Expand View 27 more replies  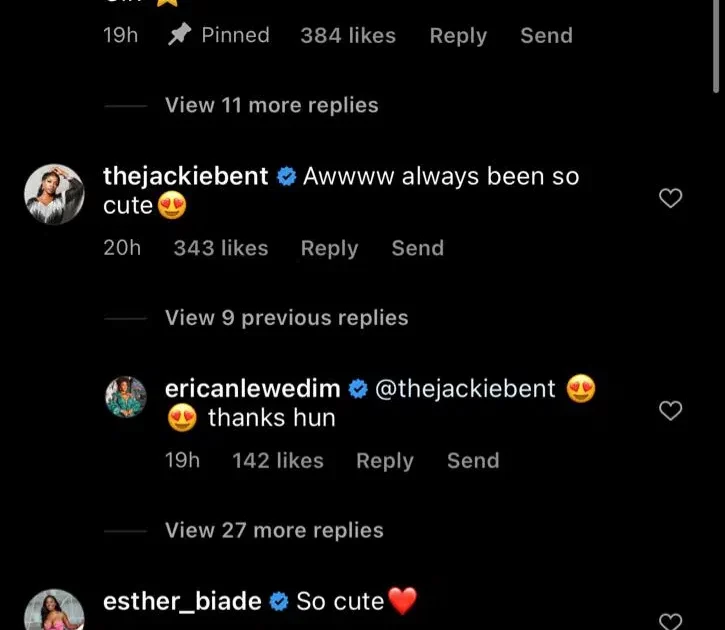[x=275, y=530]
